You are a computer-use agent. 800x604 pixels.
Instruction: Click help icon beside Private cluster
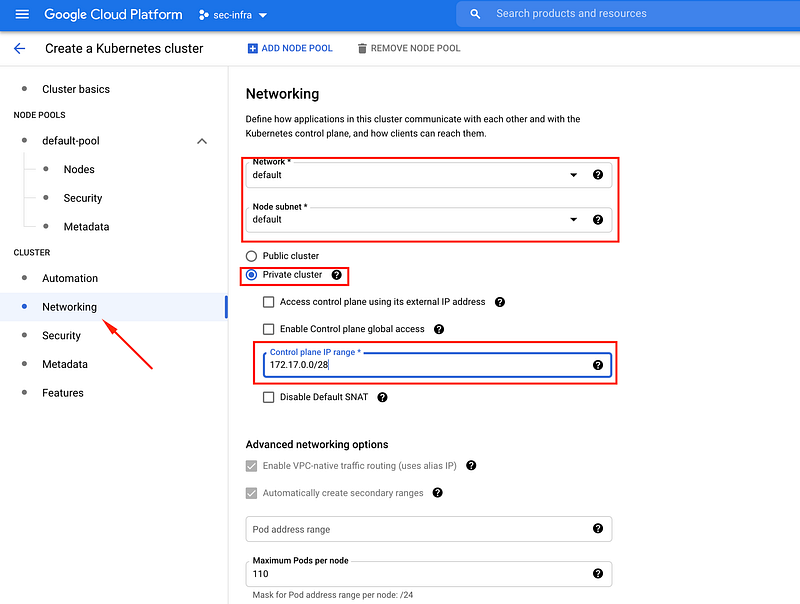point(337,275)
